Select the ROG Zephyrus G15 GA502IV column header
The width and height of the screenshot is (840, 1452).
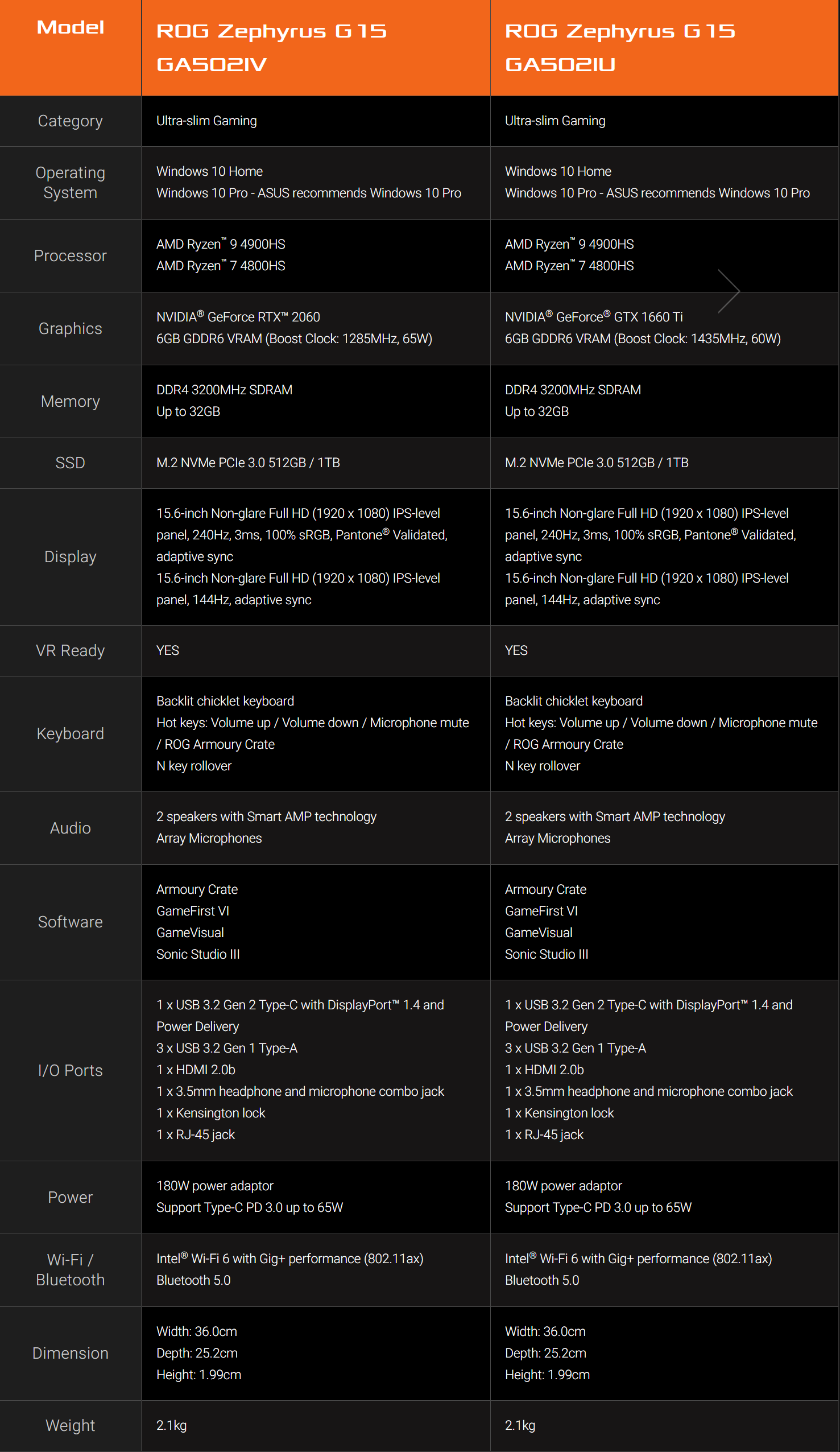tap(271, 47)
